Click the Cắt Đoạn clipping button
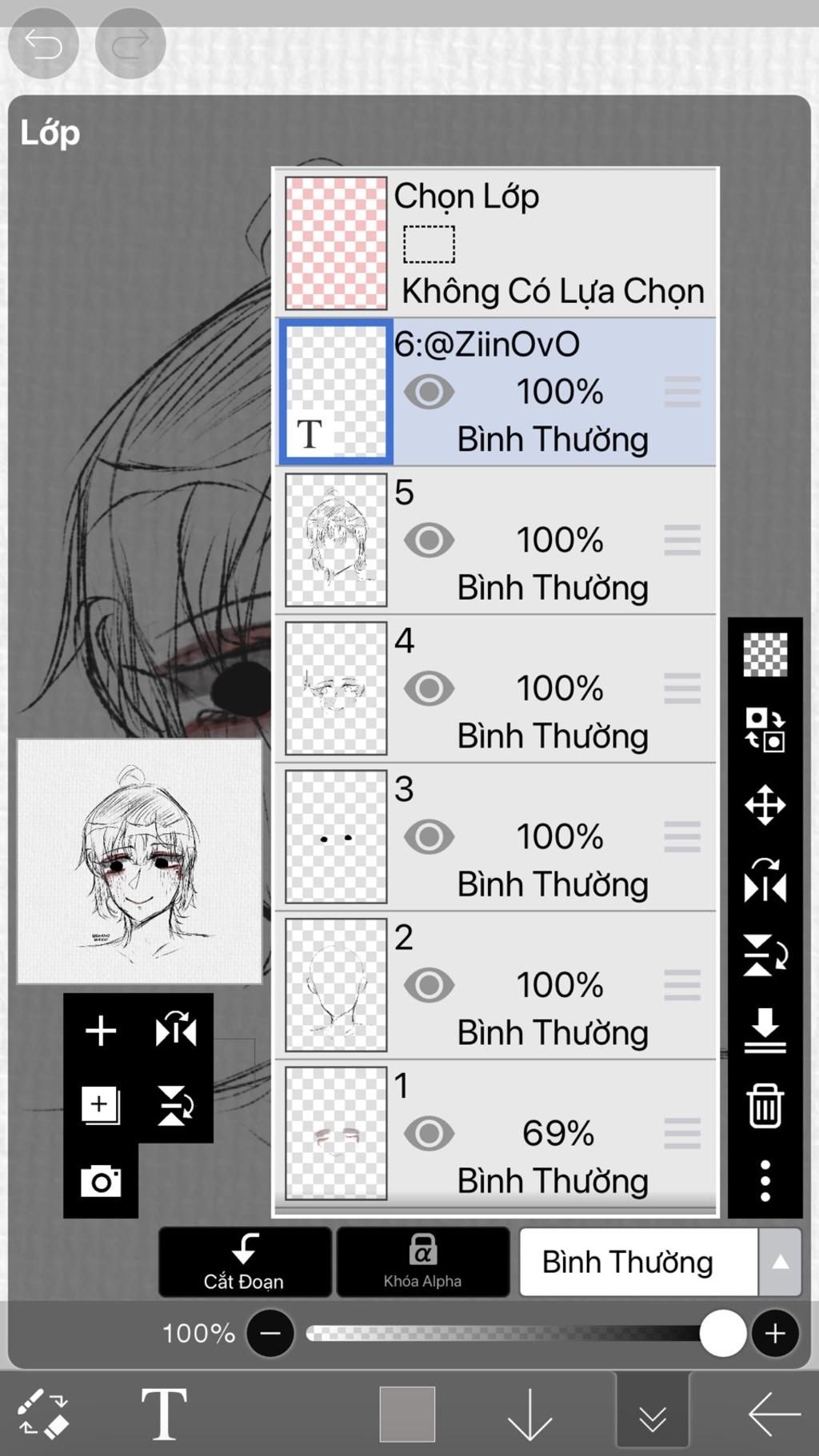 245,1262
